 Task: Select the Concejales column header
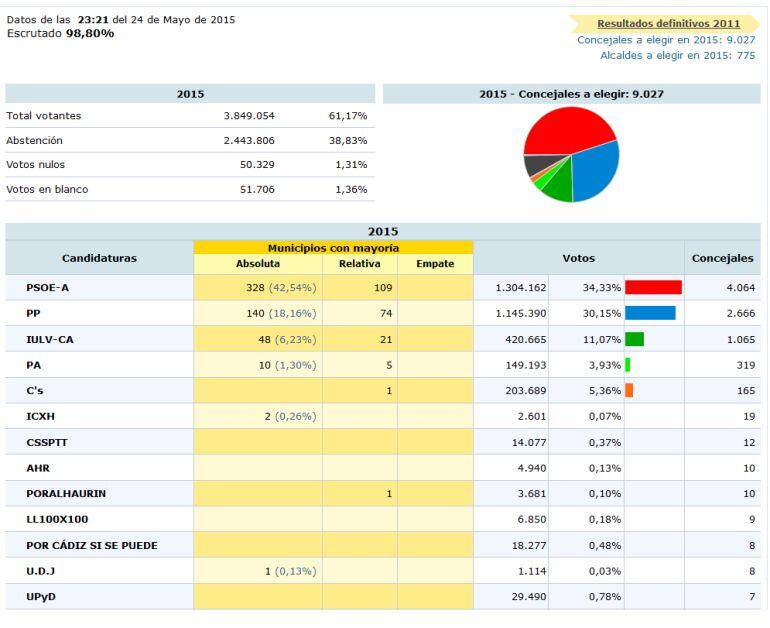(x=722, y=258)
